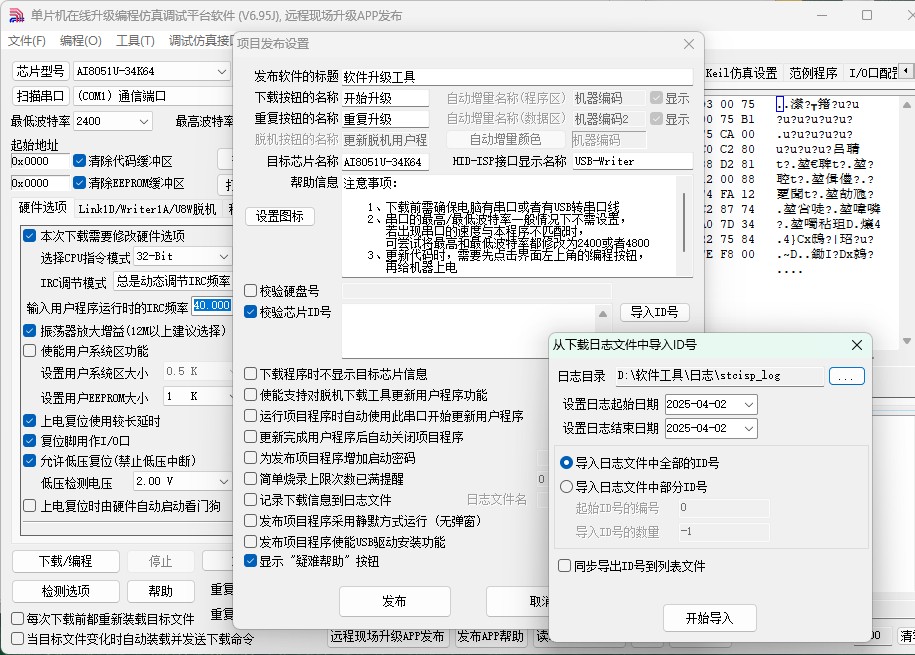Expand the 低压检测电压 2.00 V dropdown

pos(221,482)
